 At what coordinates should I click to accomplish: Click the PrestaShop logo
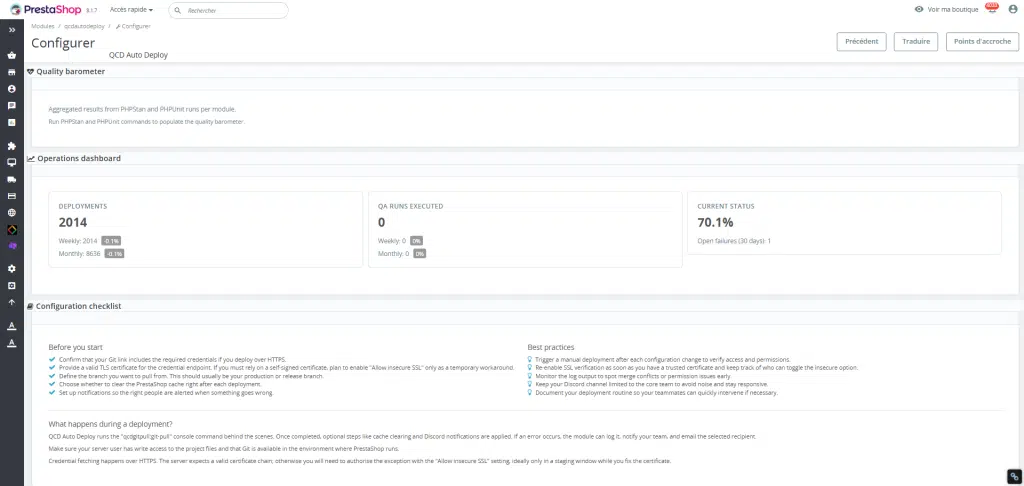click(x=46, y=10)
